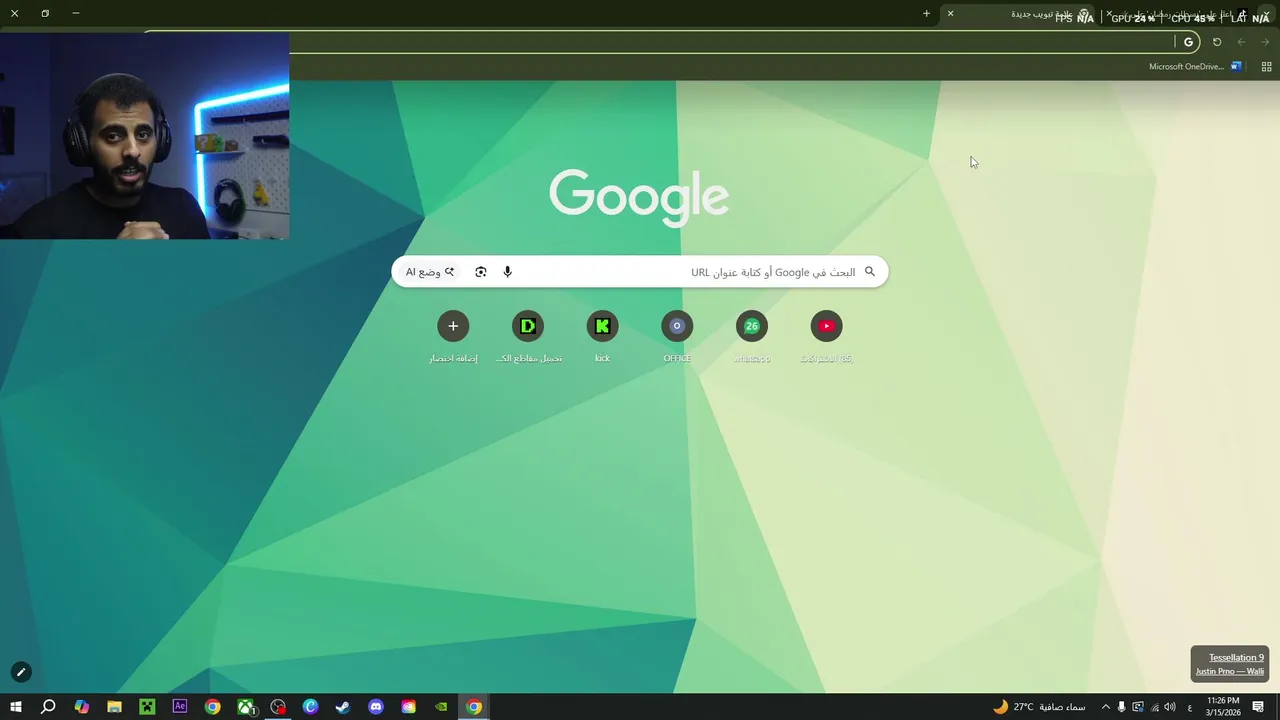1280x720 pixels.
Task: Open the weather widget showing 27°C
Action: point(1038,707)
